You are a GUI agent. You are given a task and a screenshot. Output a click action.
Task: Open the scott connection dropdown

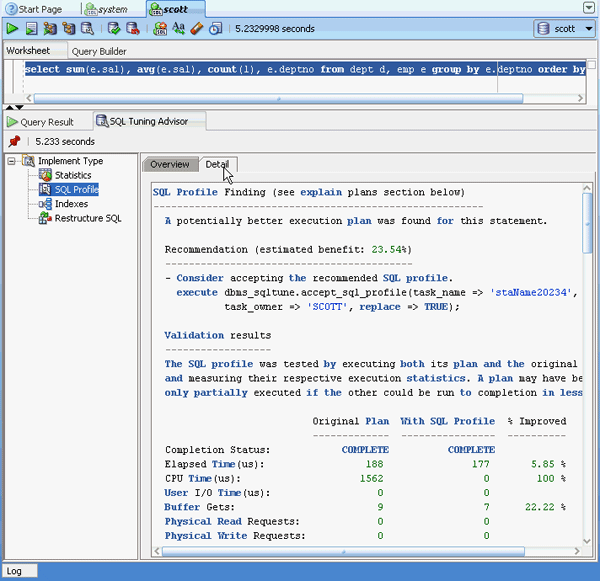click(x=563, y=29)
